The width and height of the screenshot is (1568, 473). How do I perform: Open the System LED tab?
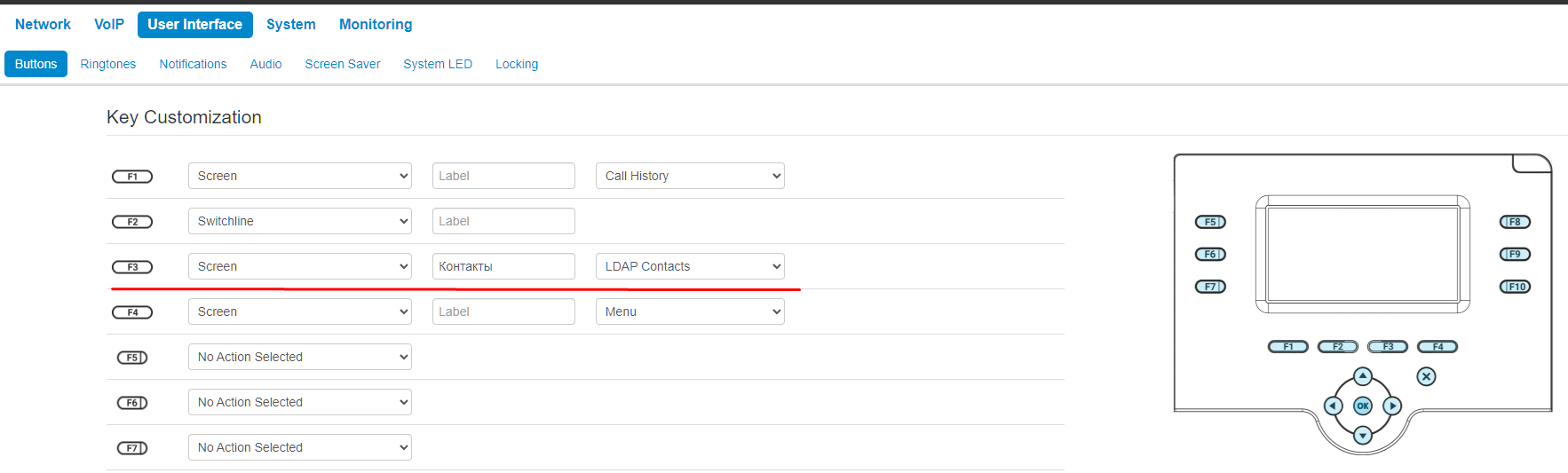point(438,64)
